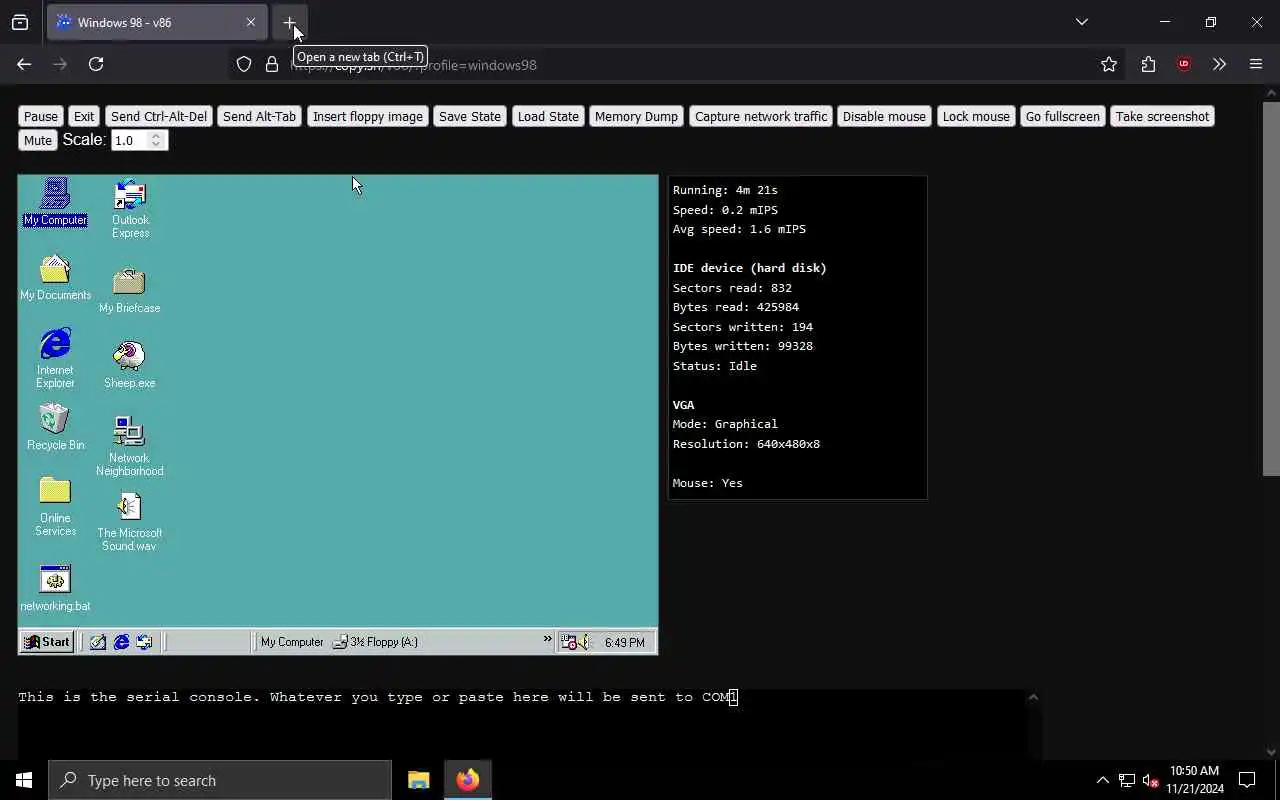Select the Internet Explorer desktop icon
The width and height of the screenshot is (1280, 800).
[x=55, y=357]
